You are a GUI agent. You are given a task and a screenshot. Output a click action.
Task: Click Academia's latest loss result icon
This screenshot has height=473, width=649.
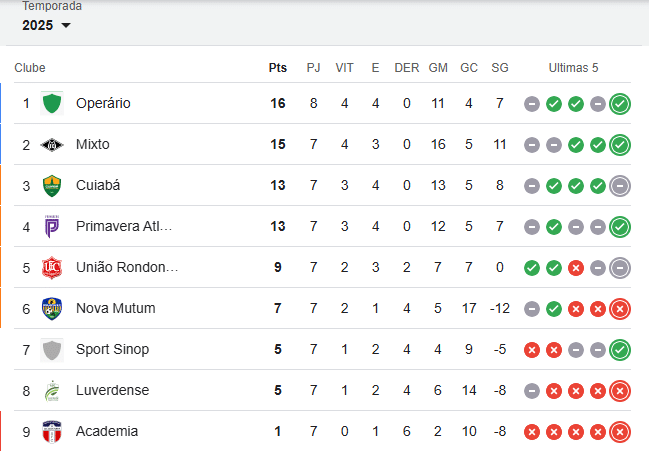pyautogui.click(x=620, y=431)
